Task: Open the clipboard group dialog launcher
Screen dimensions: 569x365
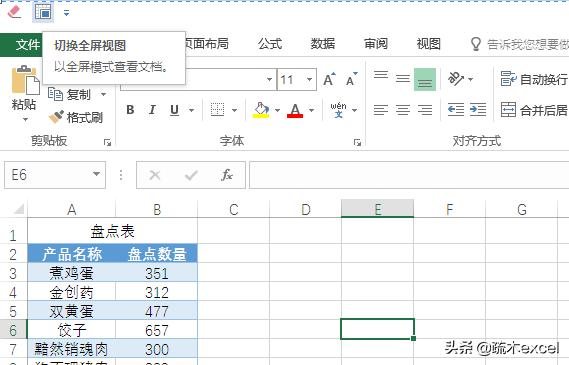Action: pyautogui.click(x=107, y=143)
